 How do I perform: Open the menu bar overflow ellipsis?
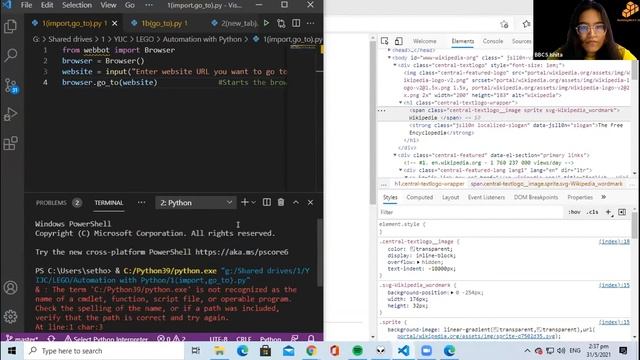click(149, 5)
